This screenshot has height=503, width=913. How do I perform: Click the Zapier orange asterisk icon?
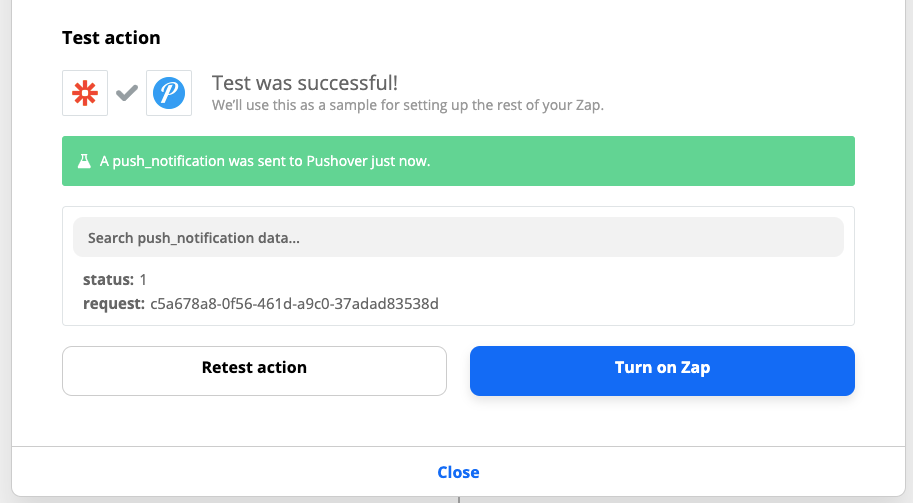coord(85,93)
